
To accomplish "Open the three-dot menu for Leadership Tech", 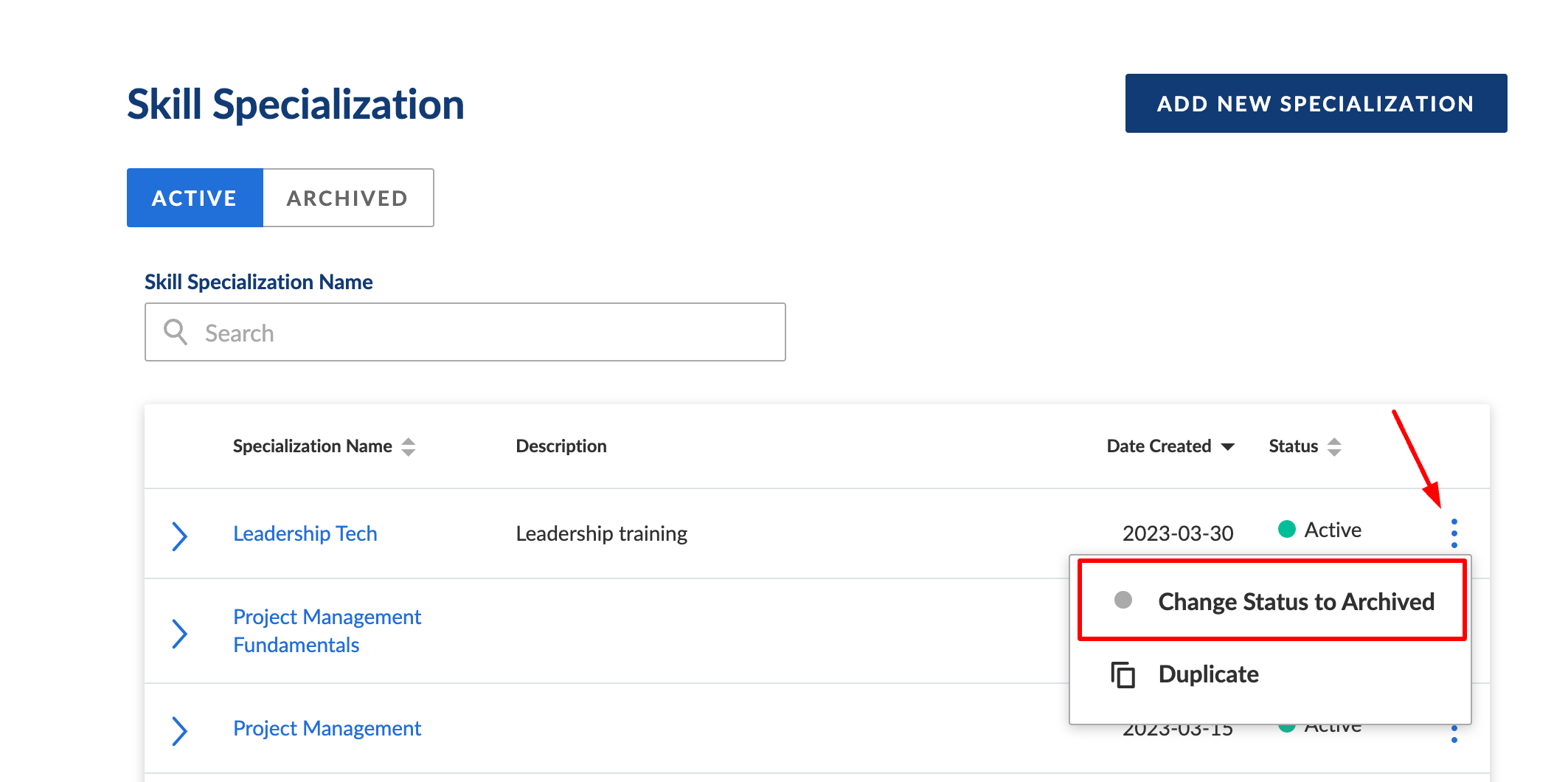I will pos(1454,533).
